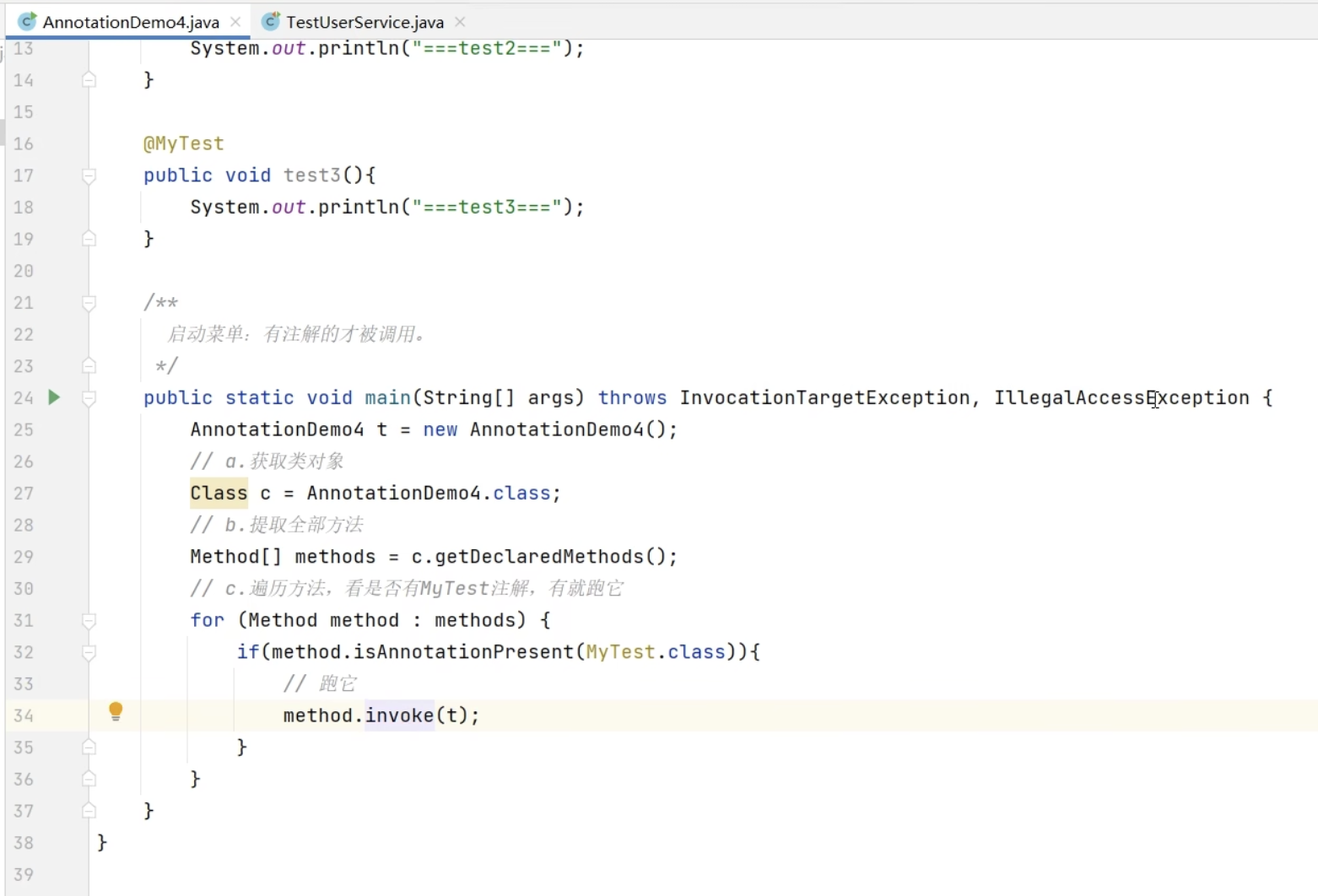Click the comment '// 跑它' on line 33
The image size is (1318, 896).
(x=320, y=683)
